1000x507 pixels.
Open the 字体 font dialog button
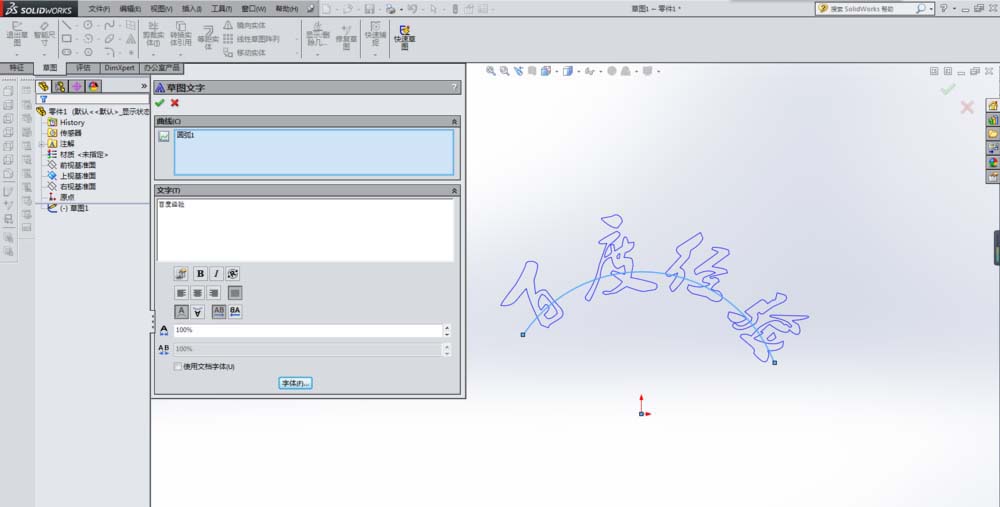[x=295, y=383]
